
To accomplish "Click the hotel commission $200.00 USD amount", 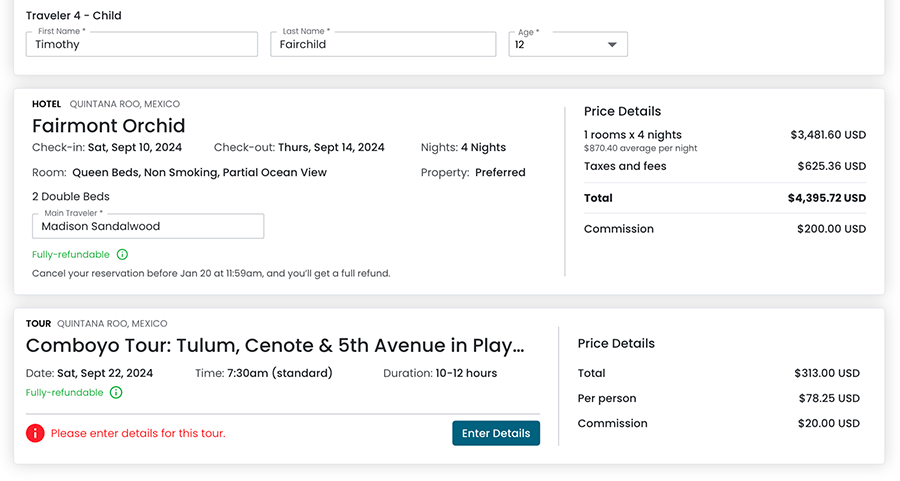I will [826, 229].
